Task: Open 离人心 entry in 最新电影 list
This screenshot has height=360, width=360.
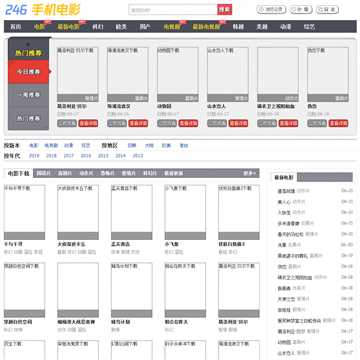Action: [x=284, y=202]
